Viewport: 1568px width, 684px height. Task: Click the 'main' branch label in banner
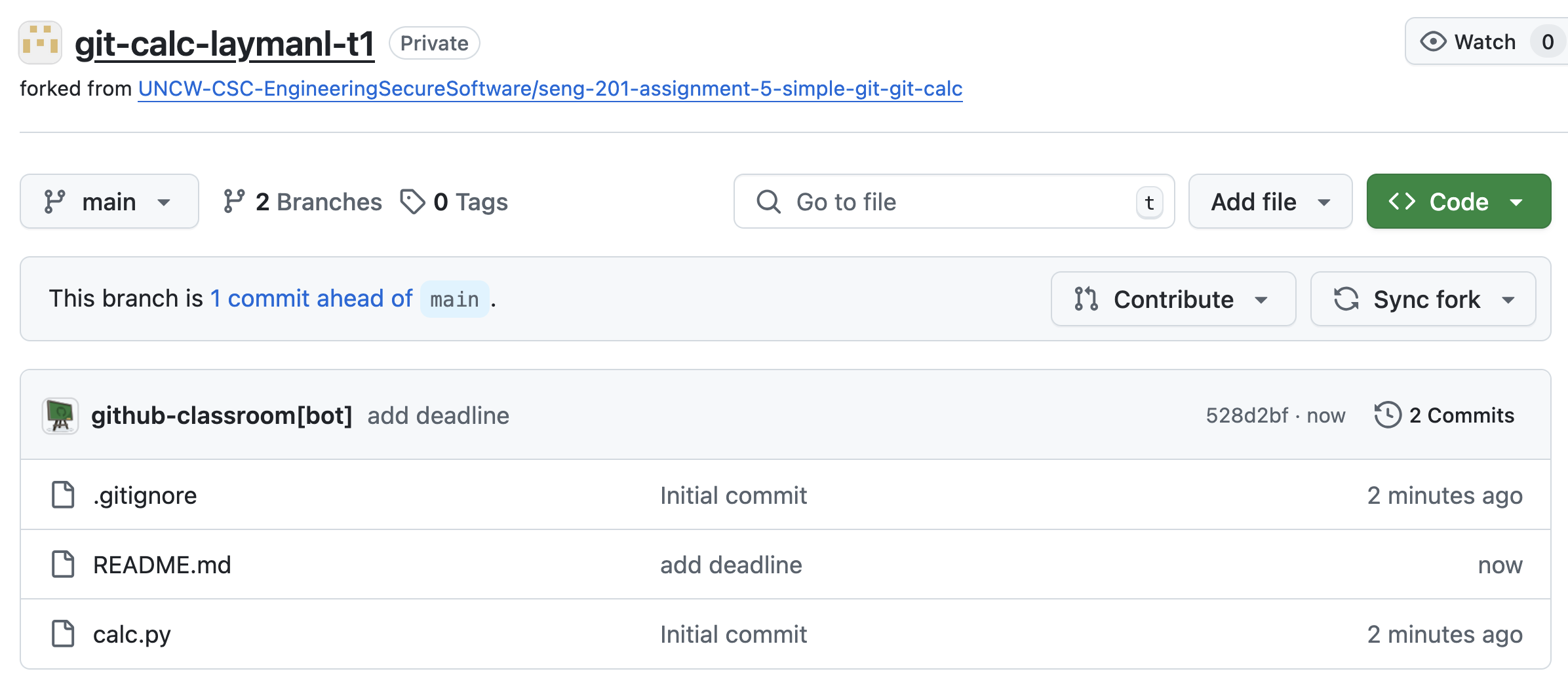(x=454, y=299)
